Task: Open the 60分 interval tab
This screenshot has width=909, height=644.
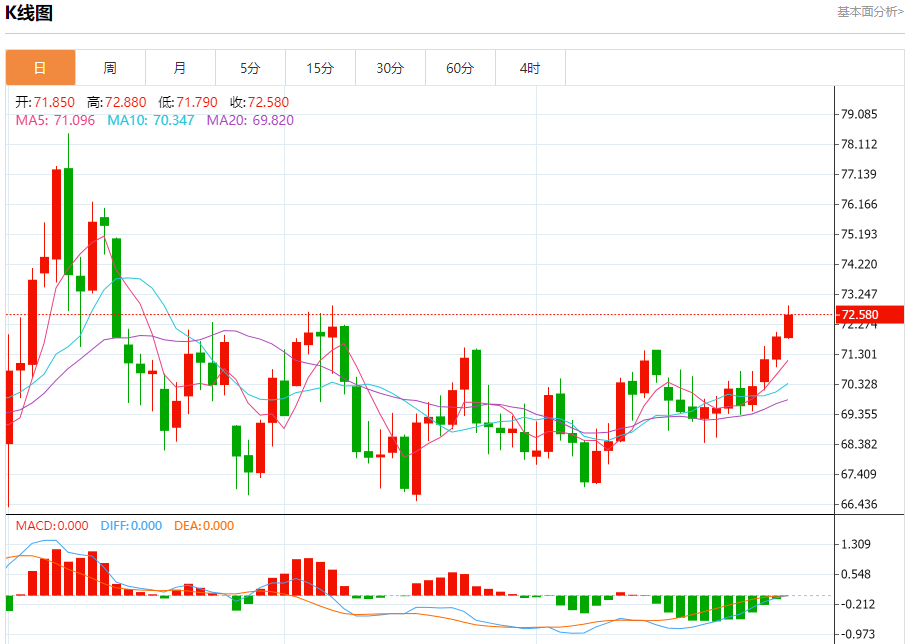Action: pos(460,68)
